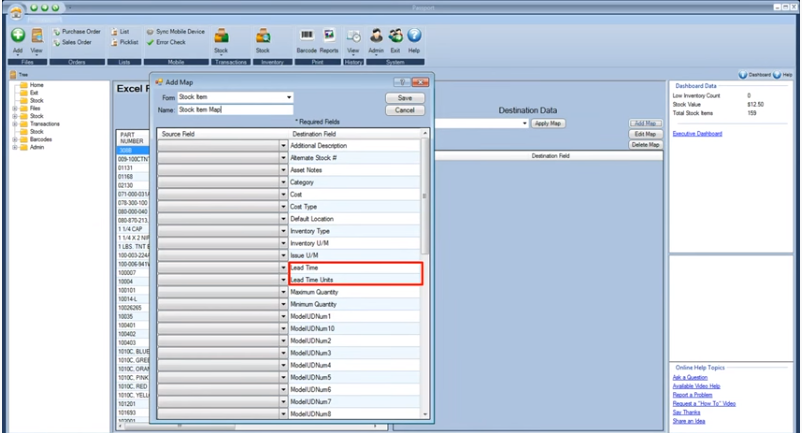Open the Executive Dashboard link

(697, 133)
